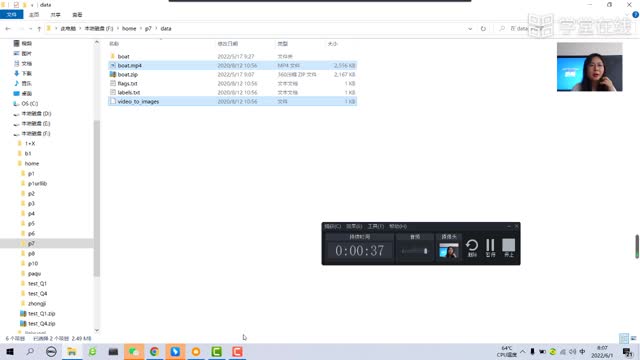Screen dimensions: 640x360
Task: Open the volume control in tray
Action: tap(573, 351)
